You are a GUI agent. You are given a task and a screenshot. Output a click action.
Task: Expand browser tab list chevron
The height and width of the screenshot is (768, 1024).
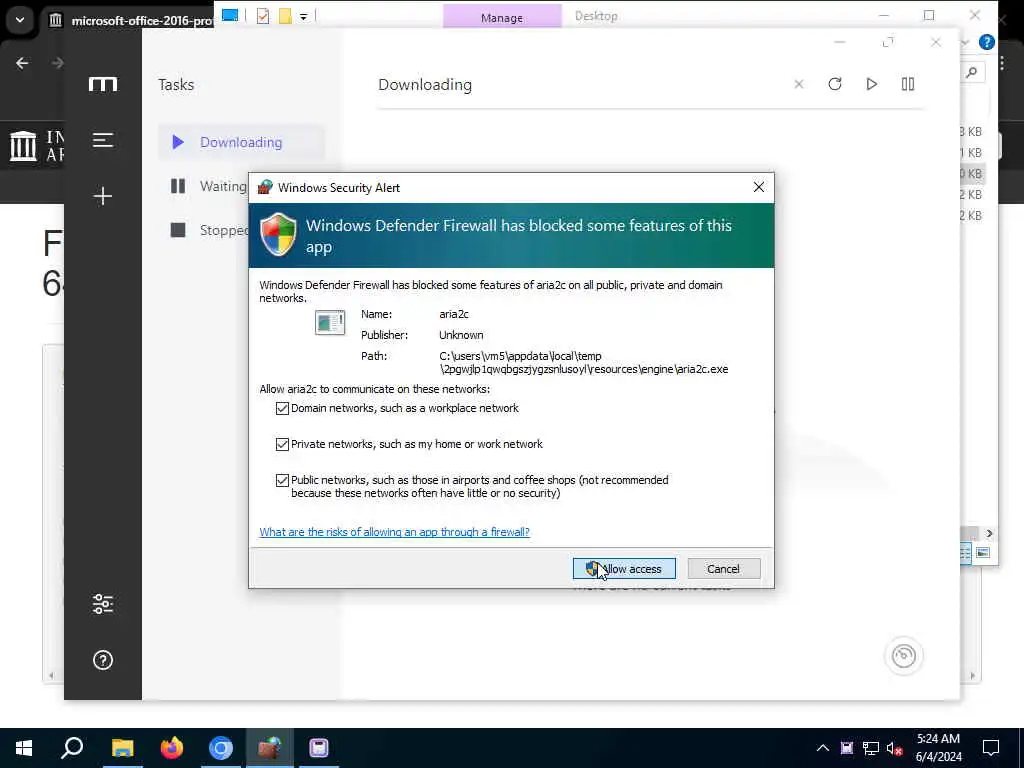point(20,20)
